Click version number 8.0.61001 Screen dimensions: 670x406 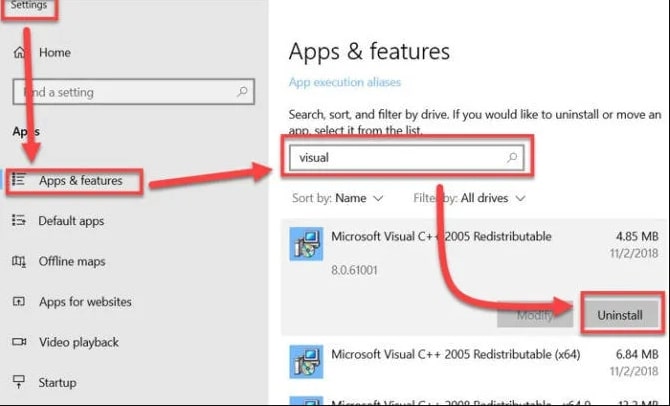[354, 270]
